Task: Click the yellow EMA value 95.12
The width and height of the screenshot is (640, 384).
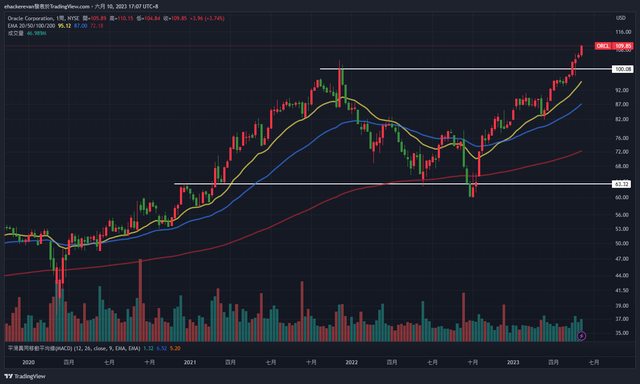Action: pyautogui.click(x=64, y=26)
